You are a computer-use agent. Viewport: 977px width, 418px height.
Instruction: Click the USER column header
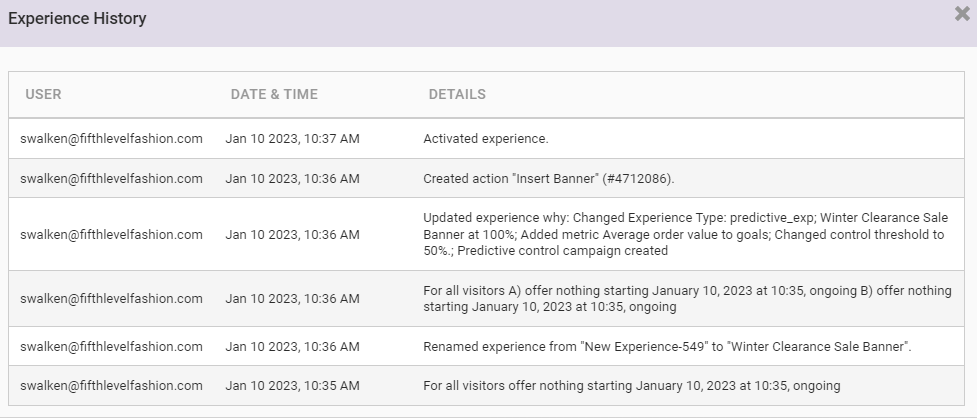coord(43,95)
